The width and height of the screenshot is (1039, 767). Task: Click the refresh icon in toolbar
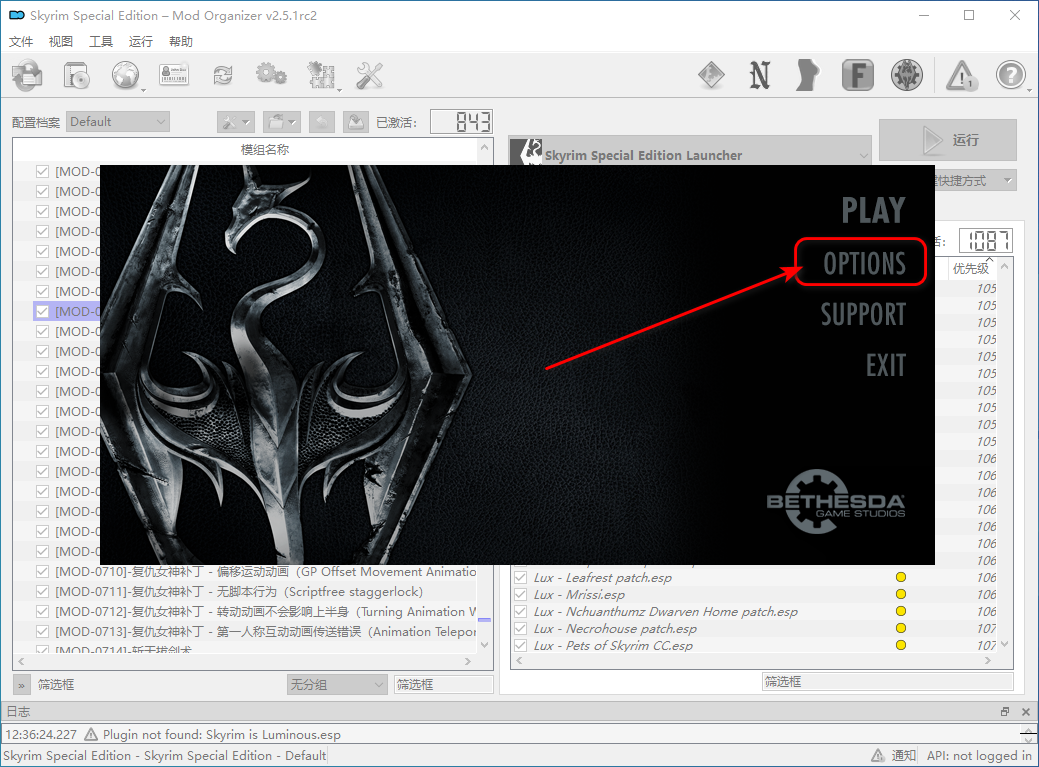point(222,75)
